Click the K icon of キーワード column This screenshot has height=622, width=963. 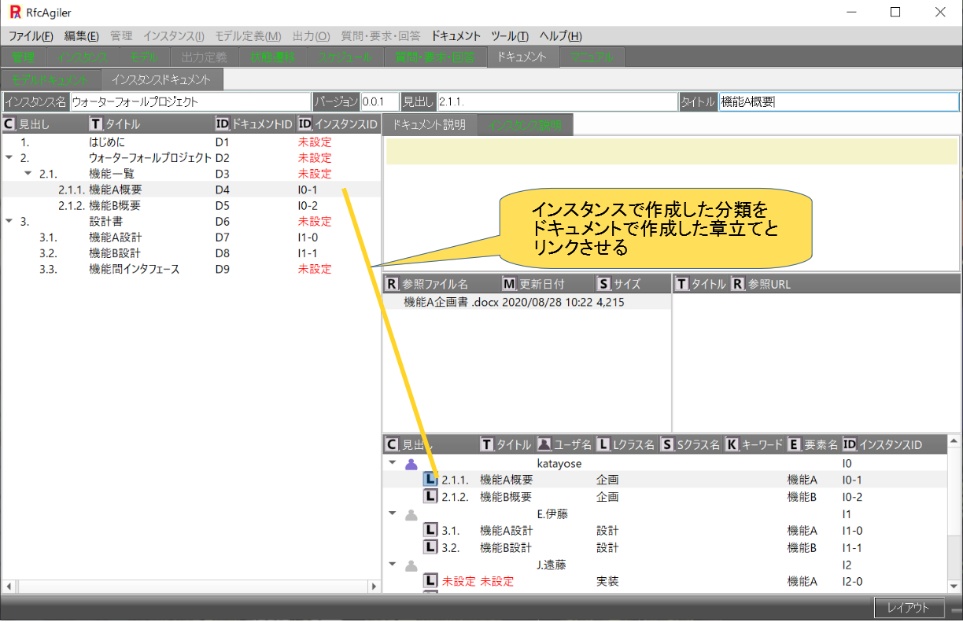tap(731, 444)
